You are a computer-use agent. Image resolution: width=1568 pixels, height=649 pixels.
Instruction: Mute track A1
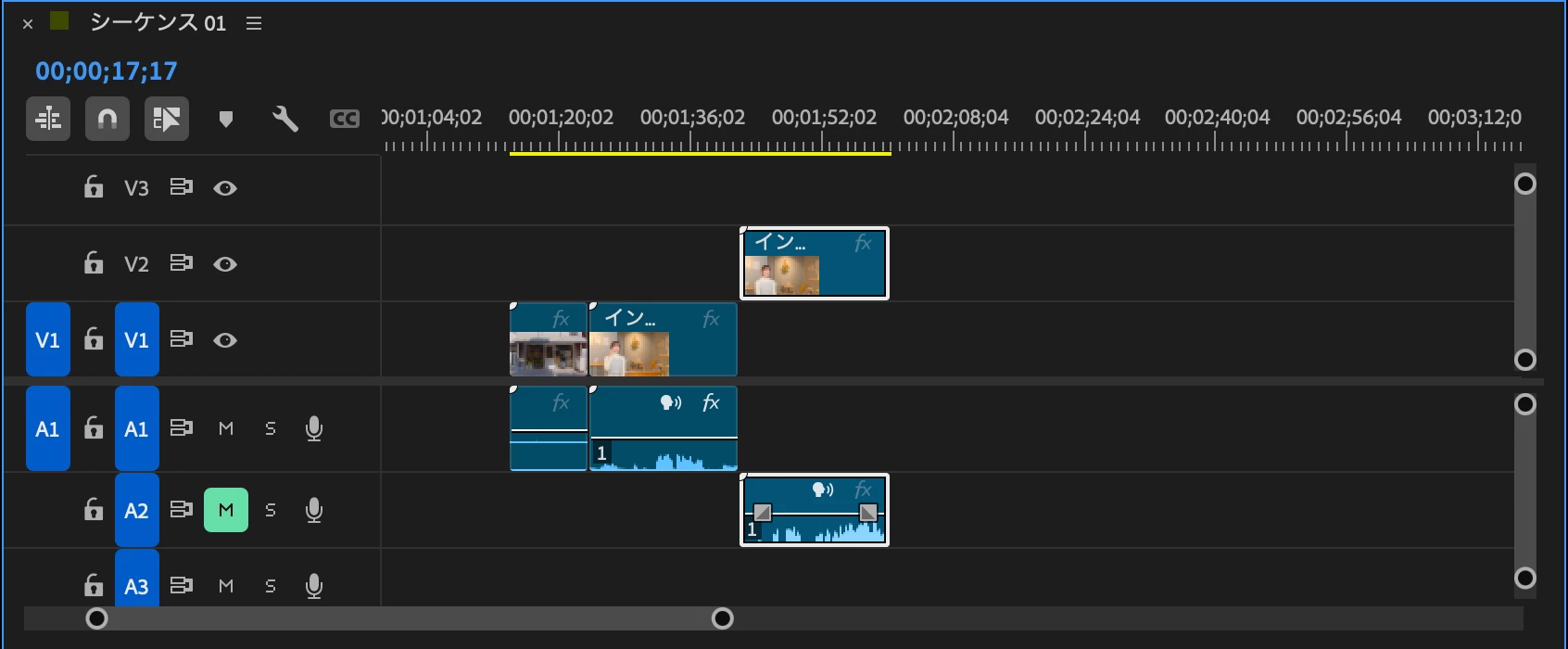tap(226, 428)
